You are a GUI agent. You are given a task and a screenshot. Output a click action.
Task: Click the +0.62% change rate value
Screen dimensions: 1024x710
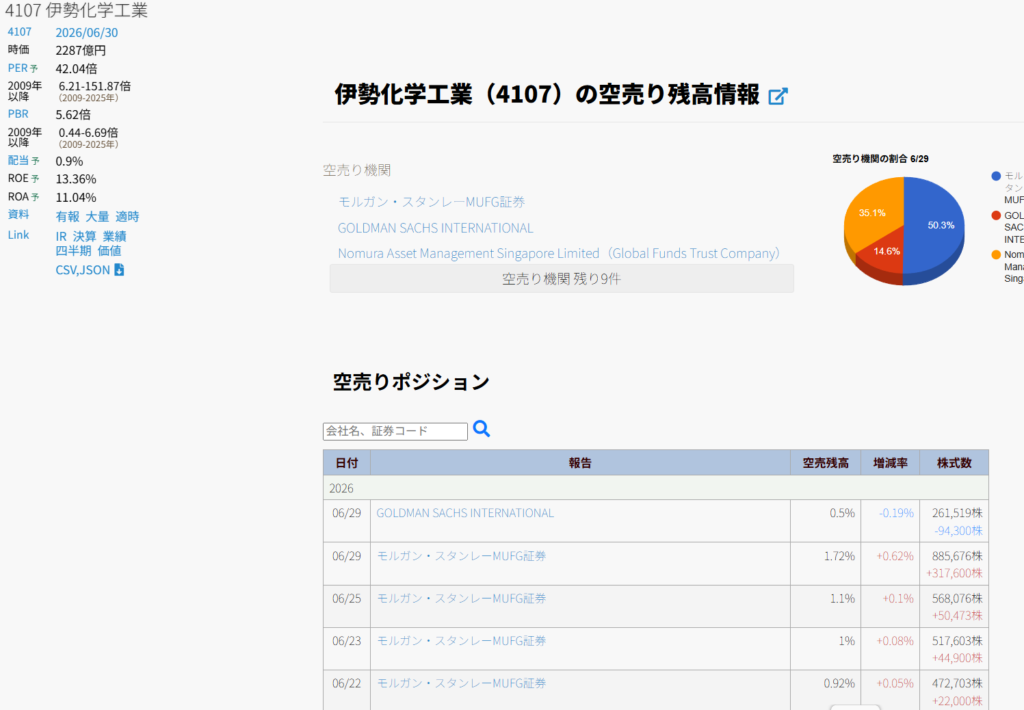click(x=895, y=556)
